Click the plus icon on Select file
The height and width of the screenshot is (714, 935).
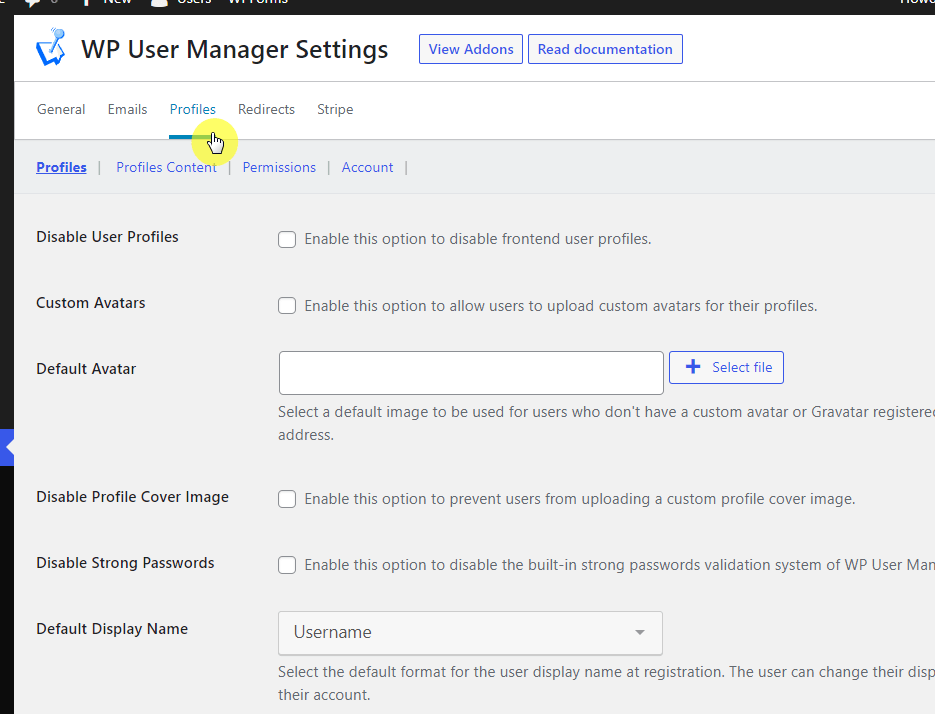point(692,367)
